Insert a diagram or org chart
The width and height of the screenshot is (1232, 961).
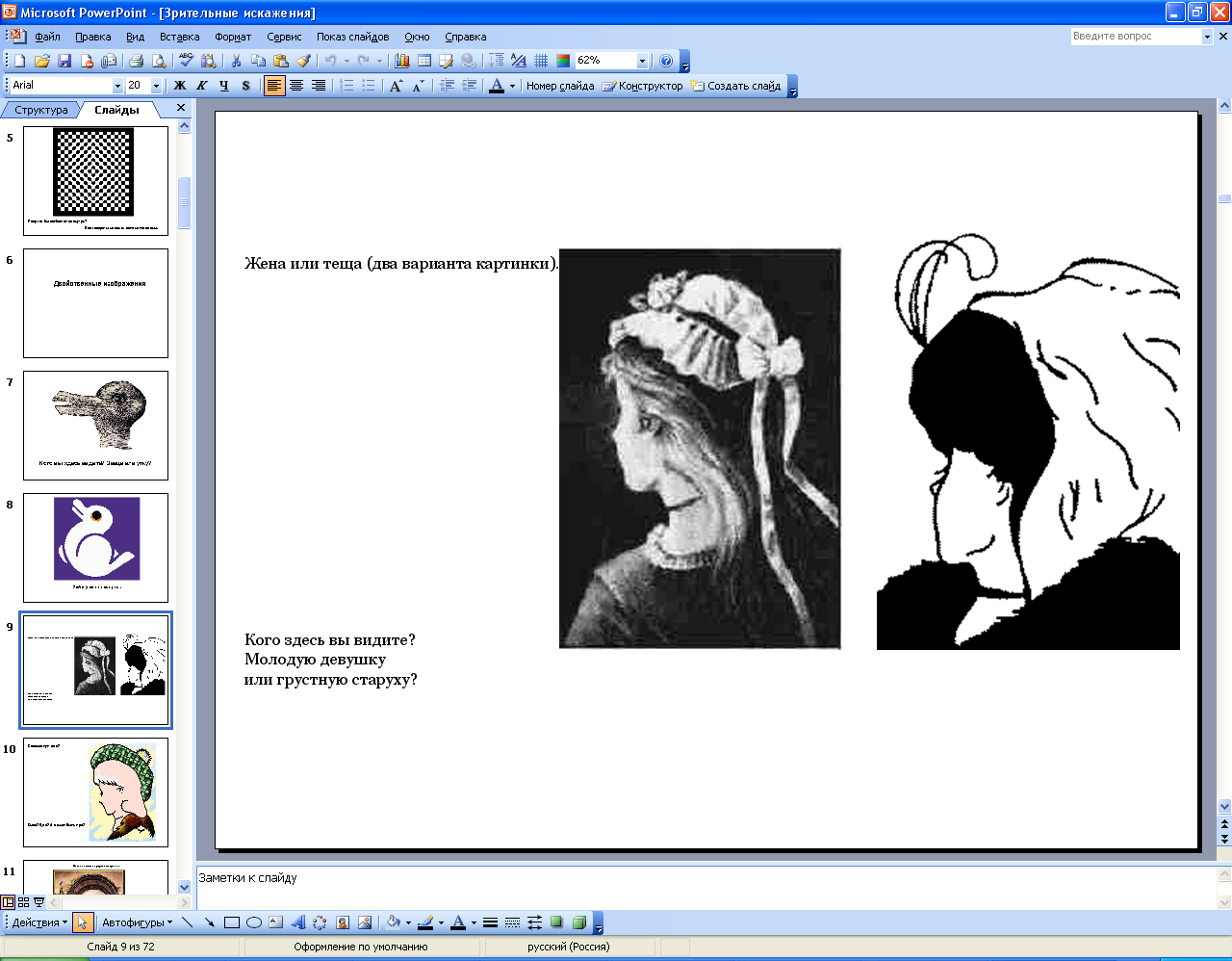321,922
